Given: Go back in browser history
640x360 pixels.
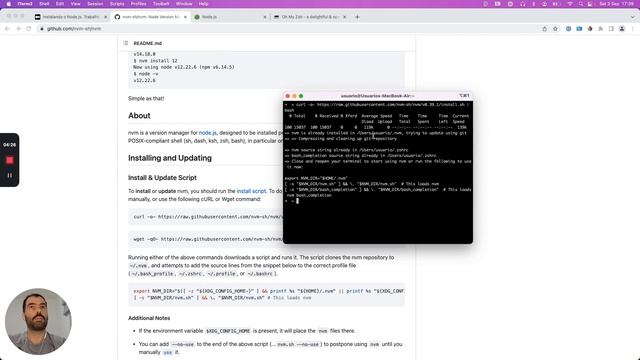Looking at the screenshot, I should coord(7,29).
